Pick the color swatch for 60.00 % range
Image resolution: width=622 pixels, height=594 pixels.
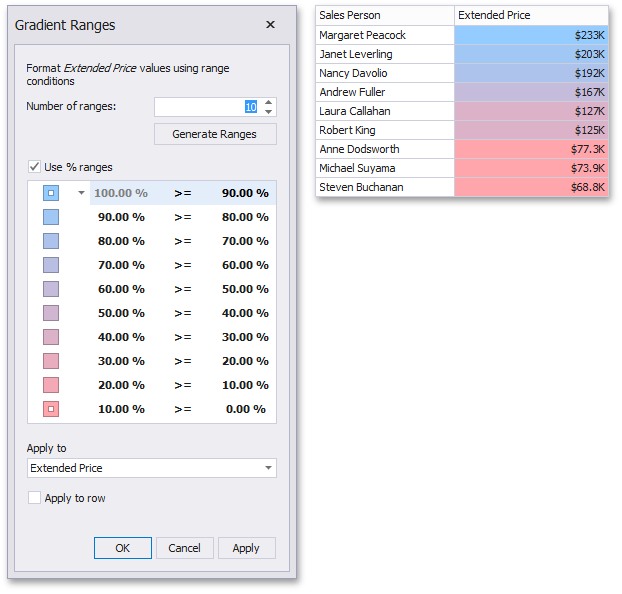(51, 289)
